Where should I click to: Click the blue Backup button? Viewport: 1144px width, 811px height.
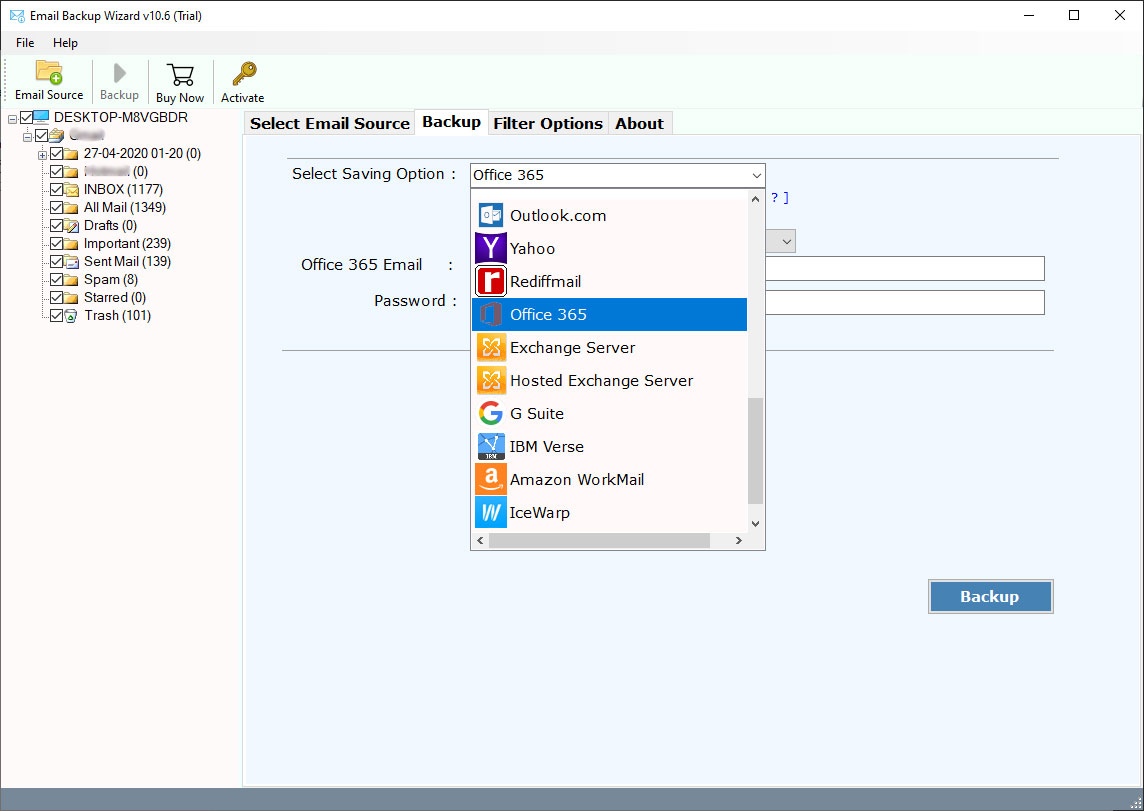(990, 597)
